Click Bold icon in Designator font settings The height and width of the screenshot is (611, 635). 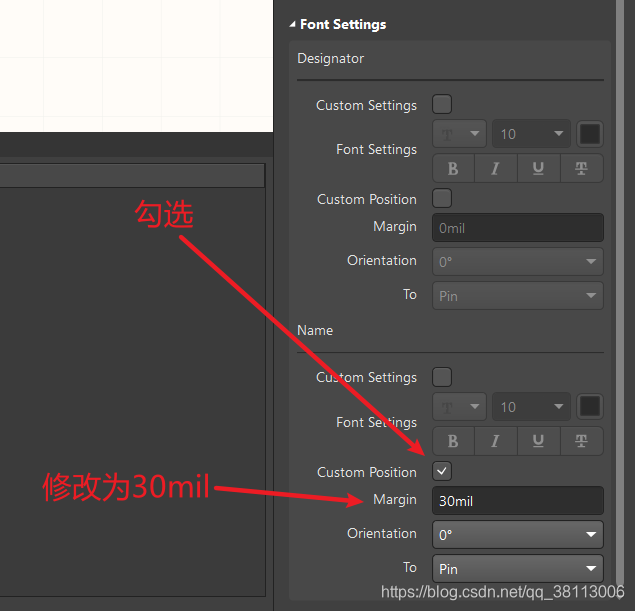(453, 168)
